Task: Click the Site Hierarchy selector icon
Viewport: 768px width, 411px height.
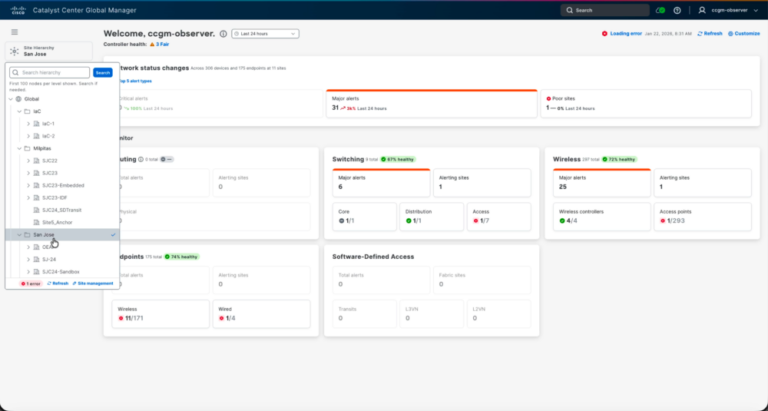Action: (x=15, y=51)
